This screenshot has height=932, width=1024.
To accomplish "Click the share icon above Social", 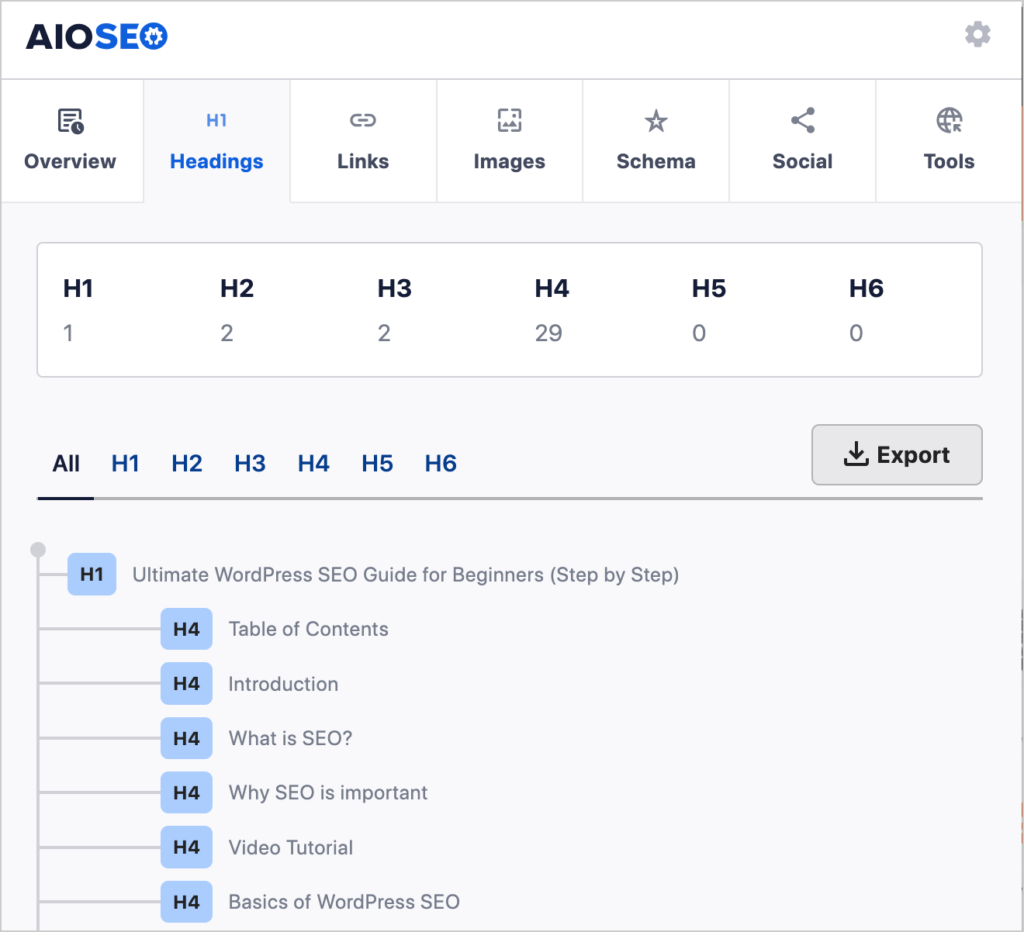I will click(803, 120).
